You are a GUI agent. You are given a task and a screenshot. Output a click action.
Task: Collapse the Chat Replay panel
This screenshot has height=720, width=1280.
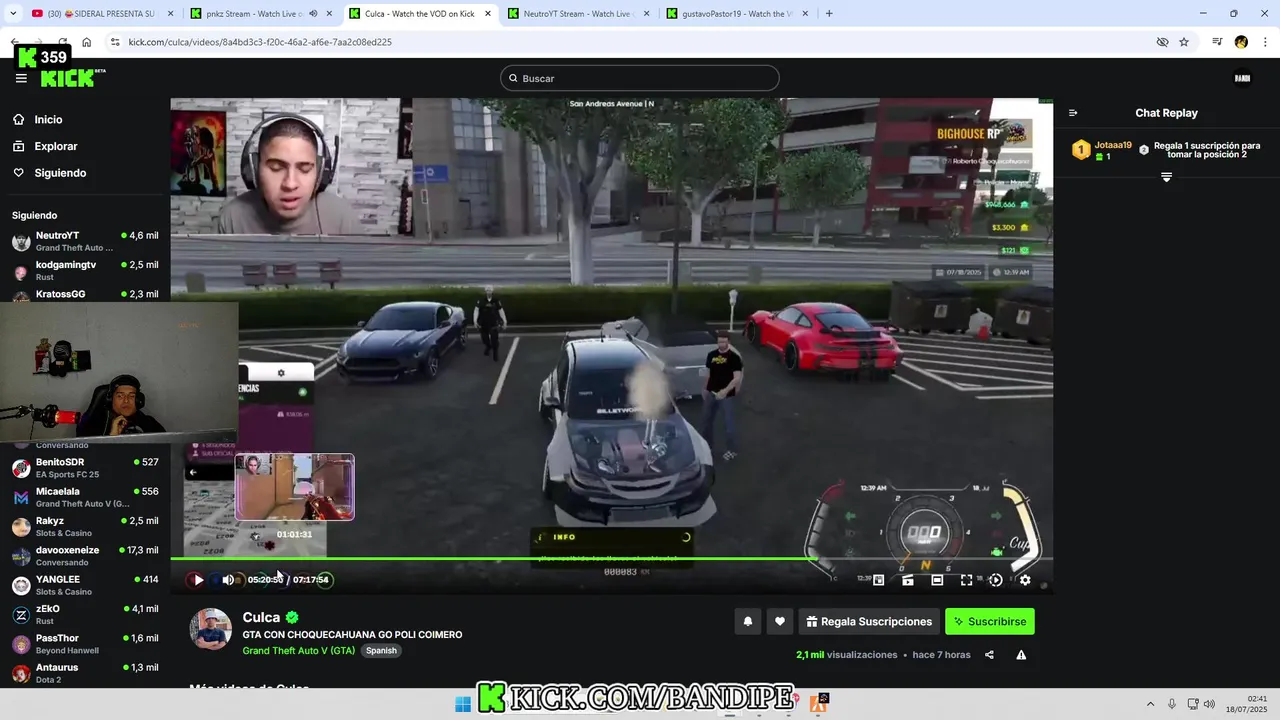[1073, 113]
